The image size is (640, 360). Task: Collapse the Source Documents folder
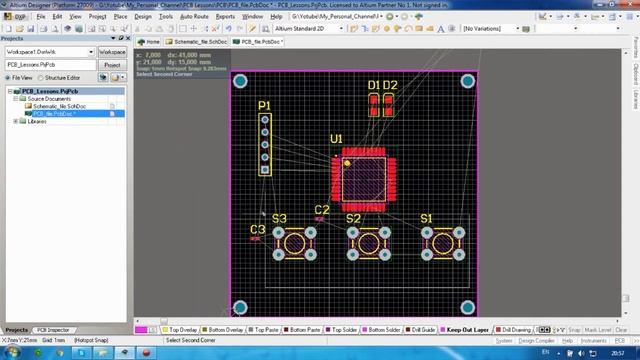tap(16, 99)
